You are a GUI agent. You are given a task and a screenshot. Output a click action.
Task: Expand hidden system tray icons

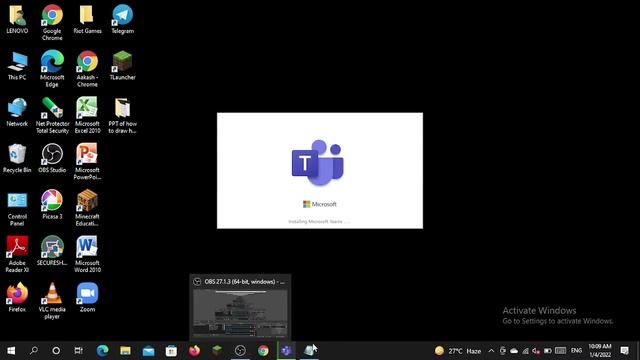(x=491, y=351)
